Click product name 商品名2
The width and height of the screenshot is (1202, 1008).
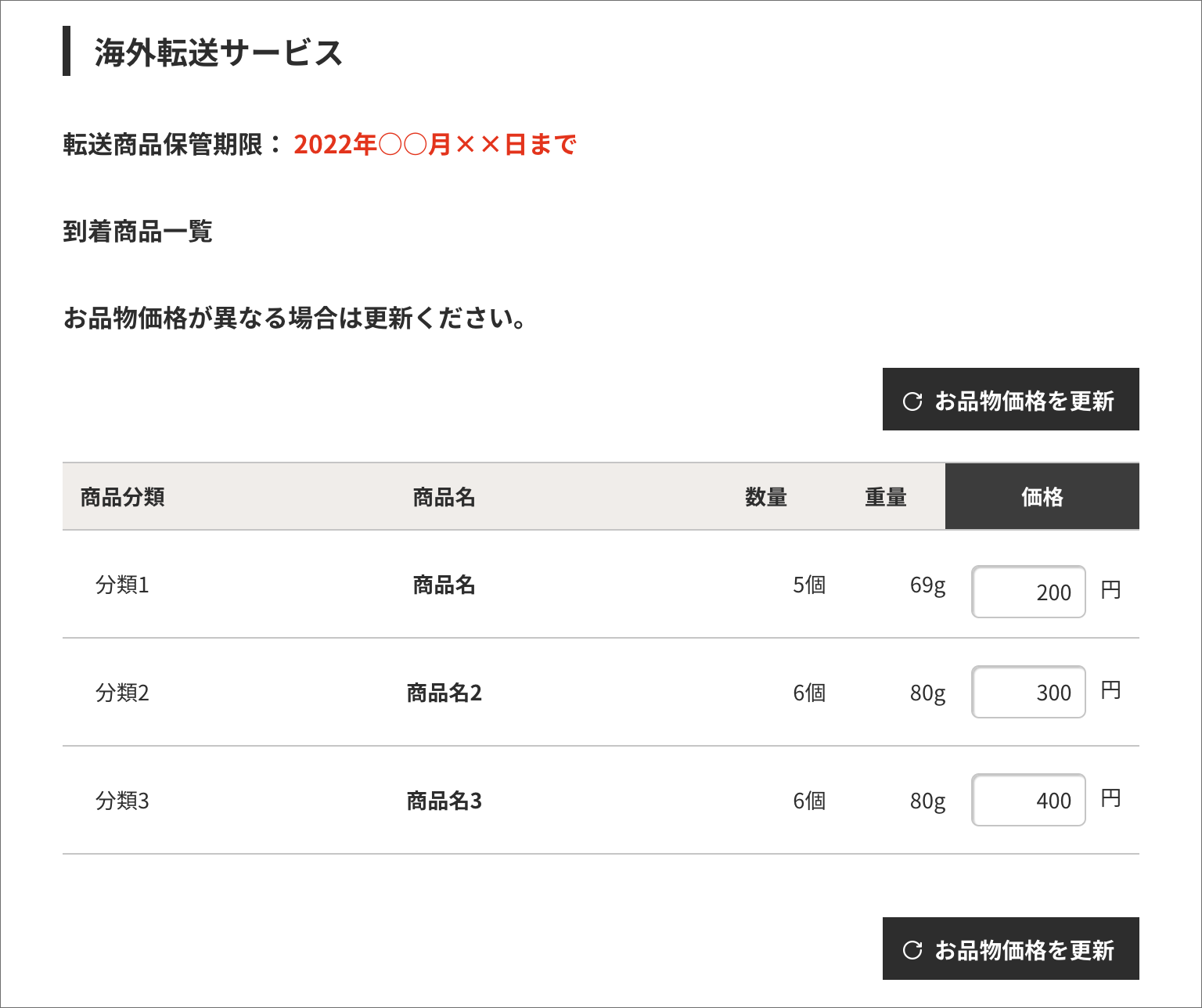coord(444,693)
